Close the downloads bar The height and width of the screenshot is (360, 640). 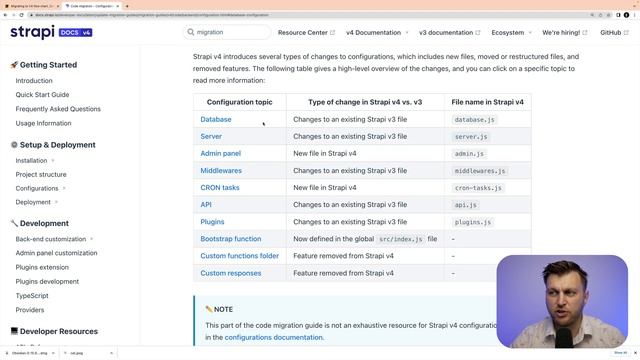click(x=635, y=353)
